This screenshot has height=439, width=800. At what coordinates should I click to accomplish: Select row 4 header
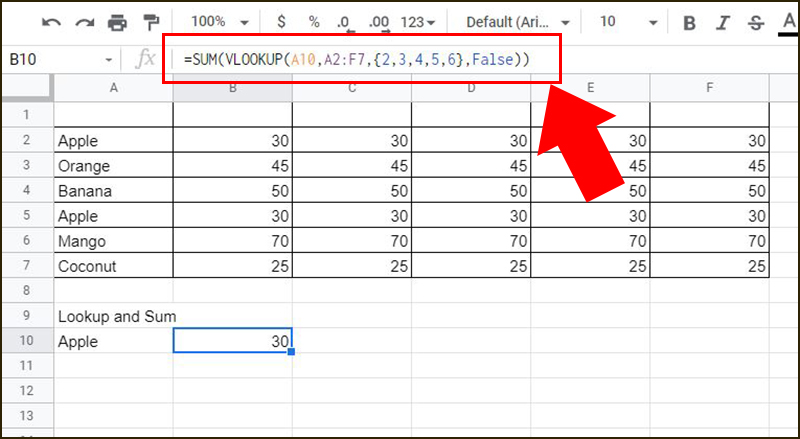28,190
